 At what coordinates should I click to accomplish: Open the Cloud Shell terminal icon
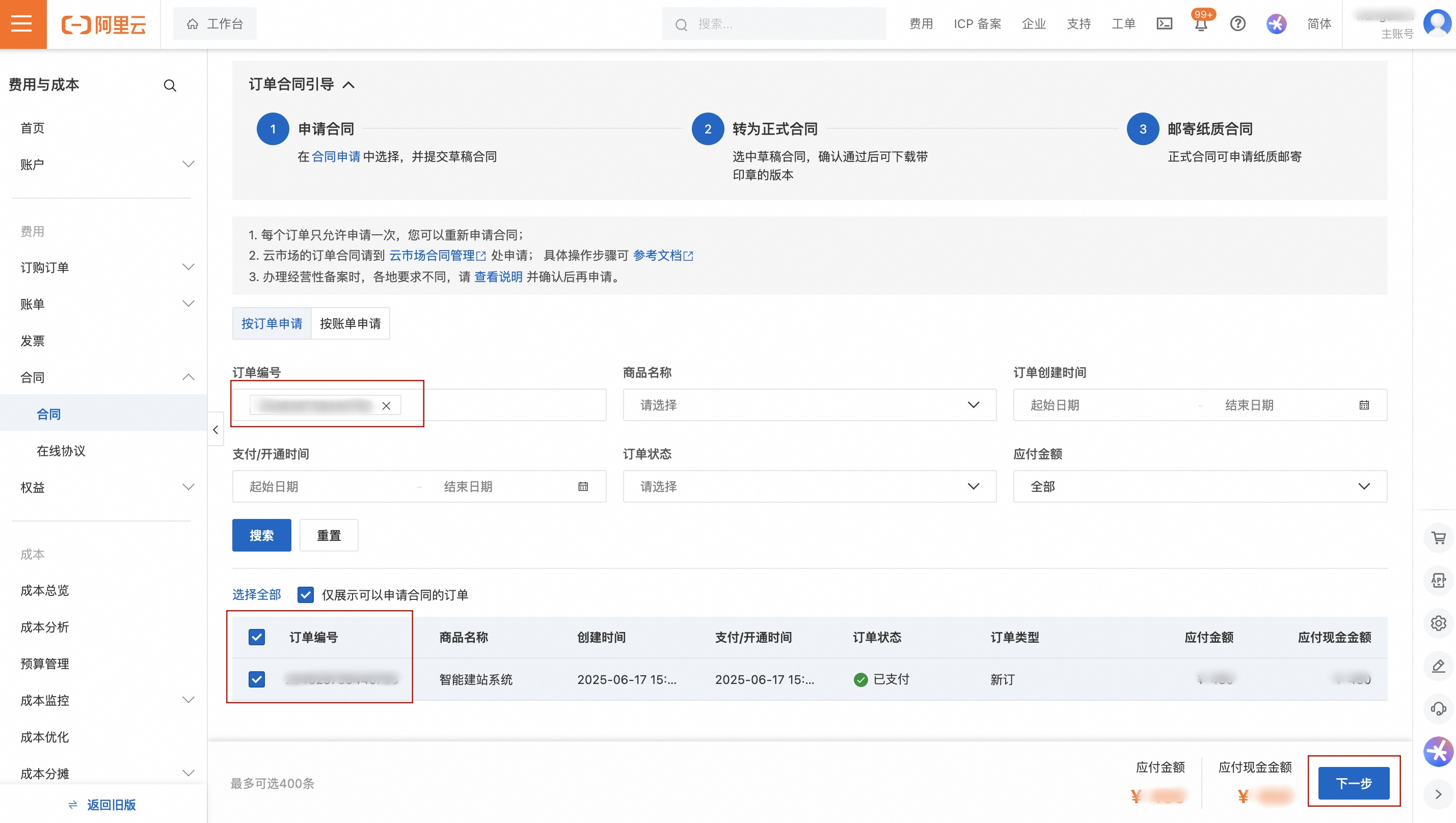(x=1164, y=24)
